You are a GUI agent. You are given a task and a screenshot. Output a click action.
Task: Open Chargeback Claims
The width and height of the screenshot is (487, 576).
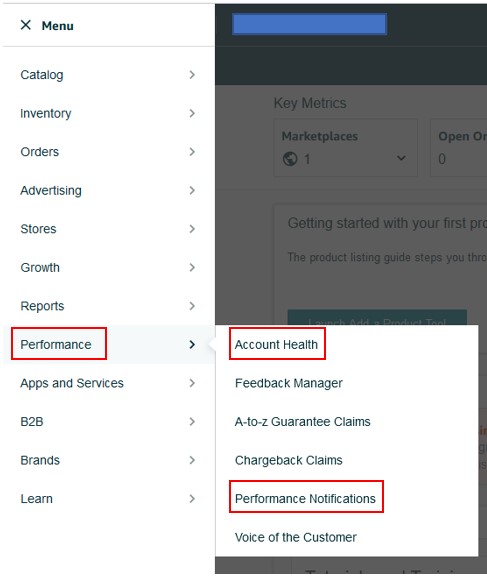click(289, 460)
